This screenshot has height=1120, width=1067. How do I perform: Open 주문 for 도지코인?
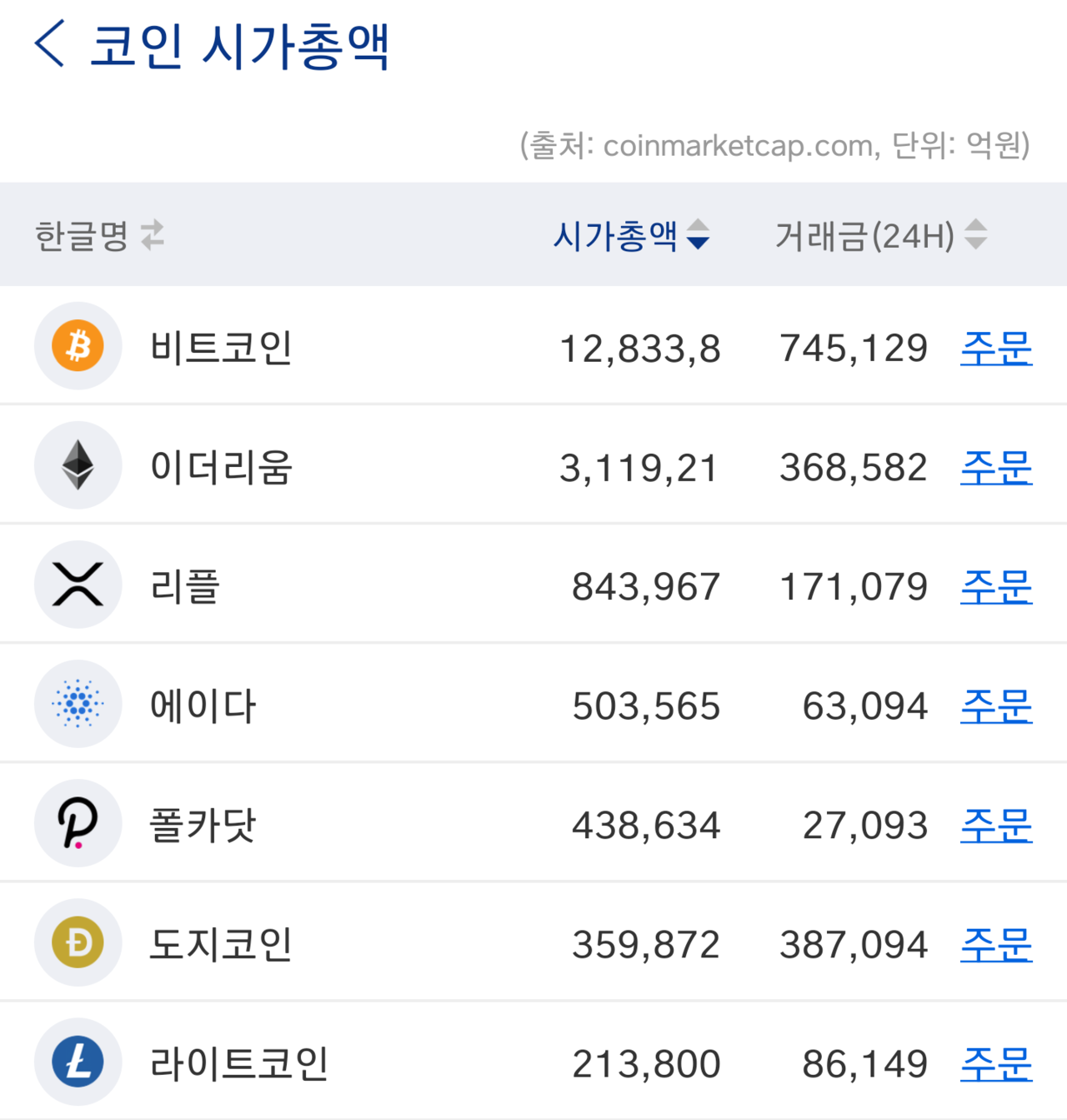pos(996,943)
